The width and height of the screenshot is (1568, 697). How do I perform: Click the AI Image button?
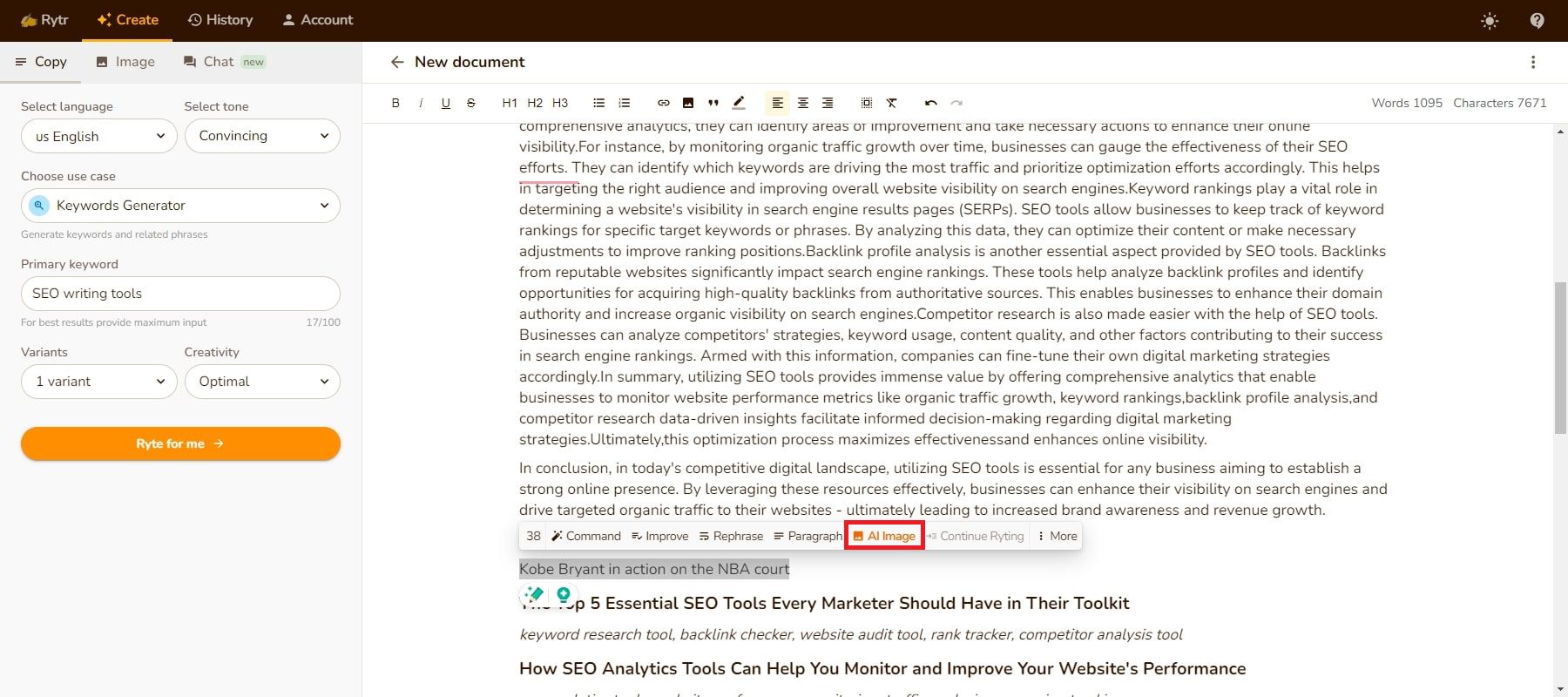click(x=884, y=536)
